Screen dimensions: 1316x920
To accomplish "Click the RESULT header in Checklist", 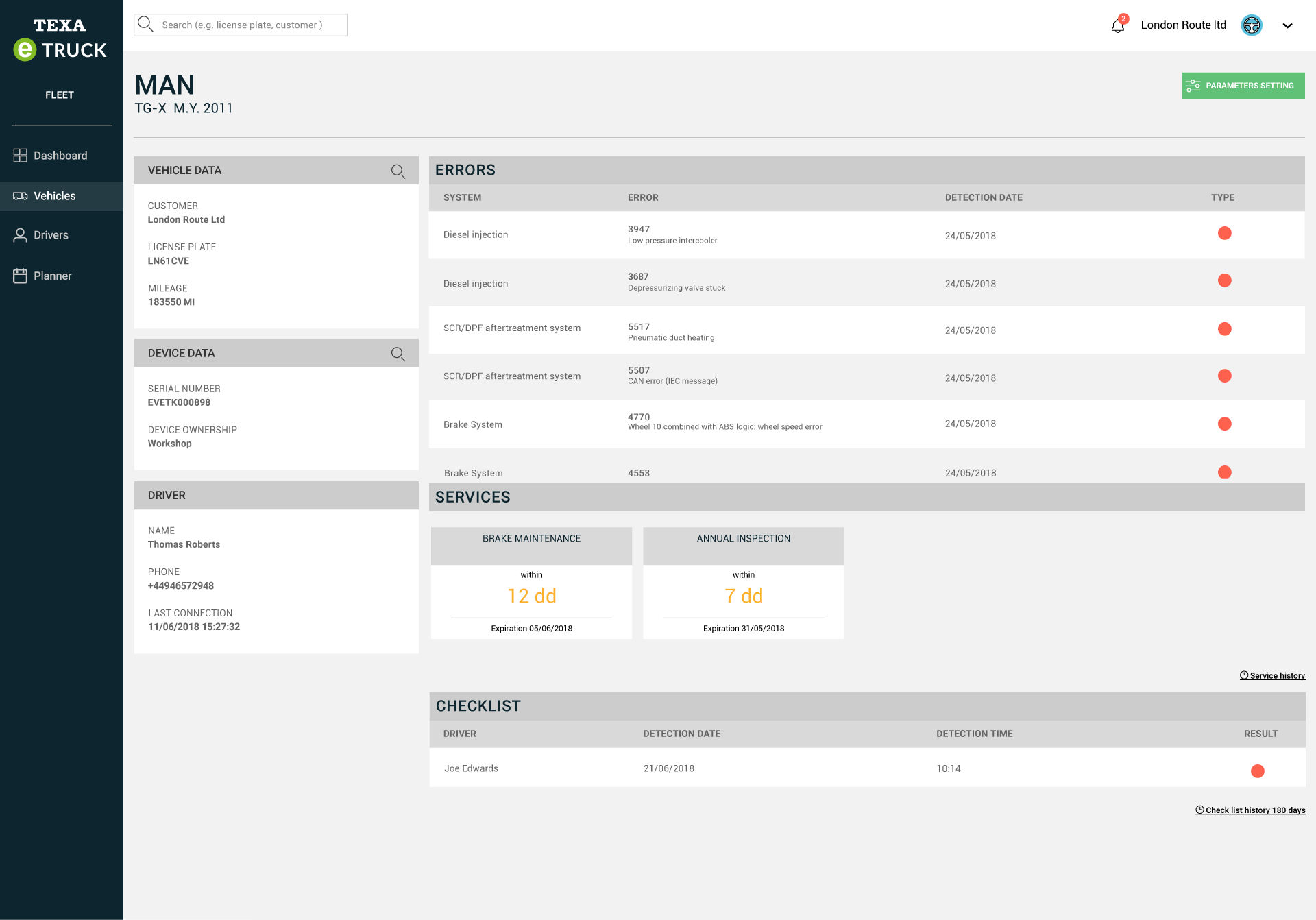I will click(x=1261, y=734).
